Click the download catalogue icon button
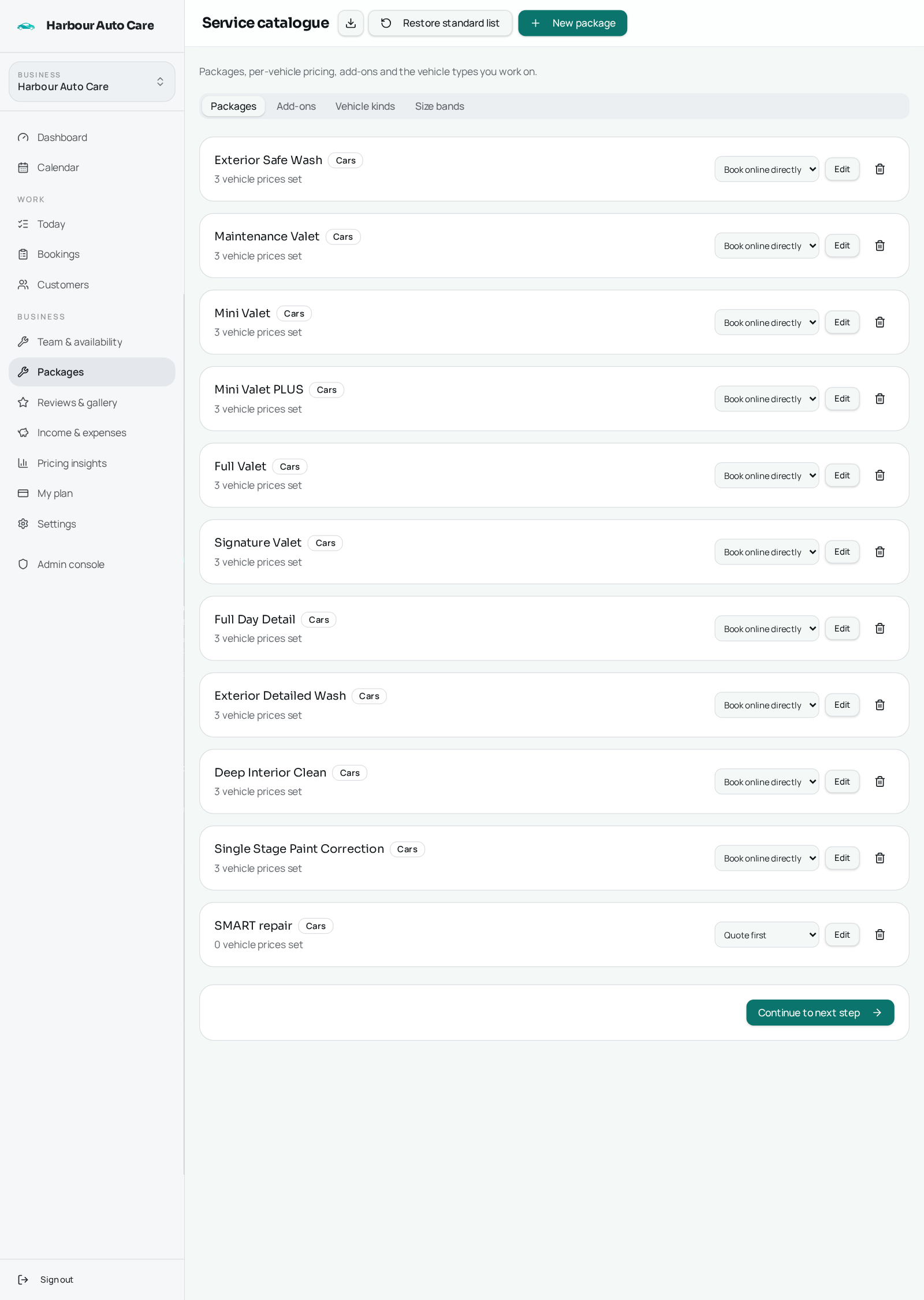The image size is (924, 1300). [351, 23]
